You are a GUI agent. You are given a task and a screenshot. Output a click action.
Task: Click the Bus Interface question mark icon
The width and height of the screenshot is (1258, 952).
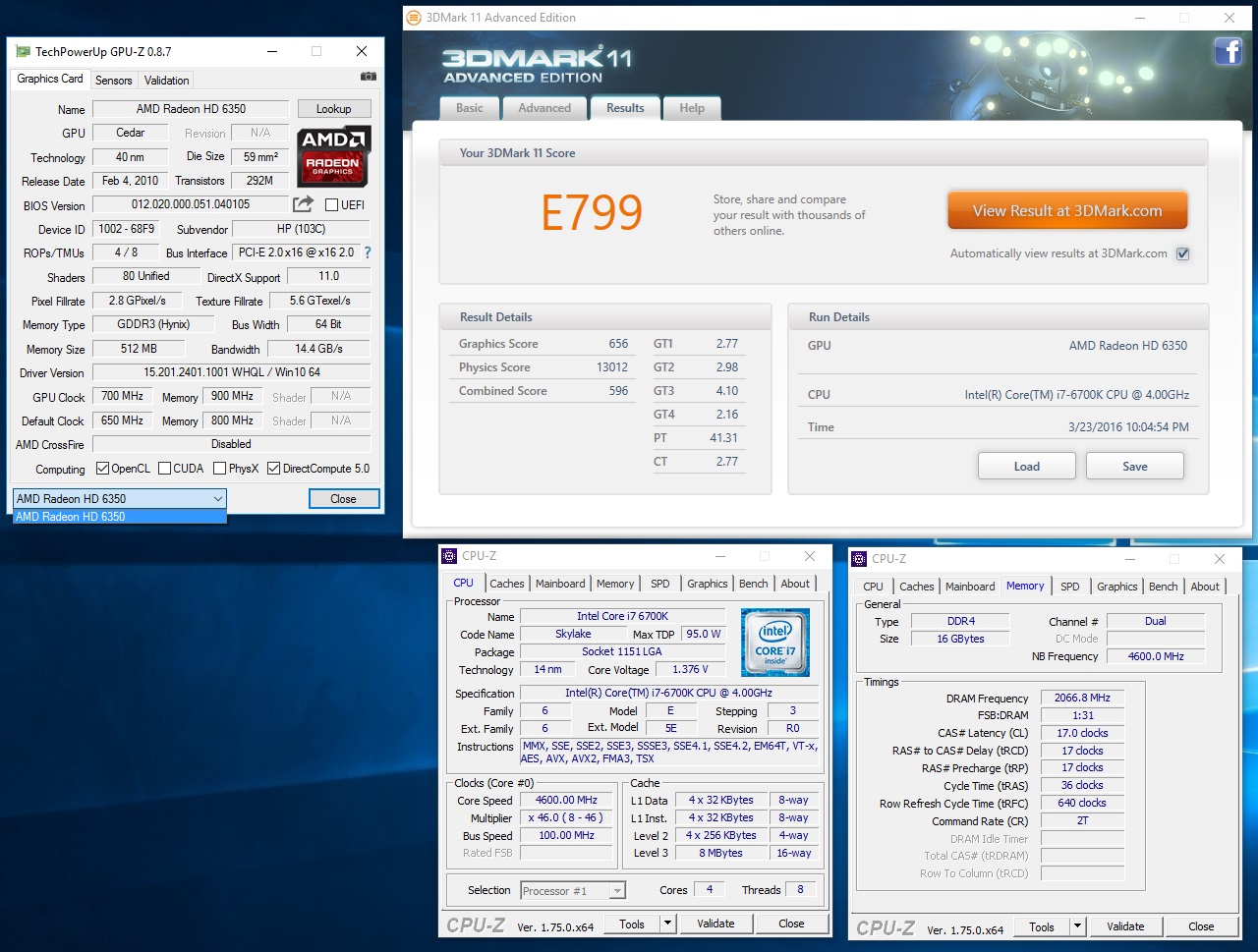(x=368, y=252)
